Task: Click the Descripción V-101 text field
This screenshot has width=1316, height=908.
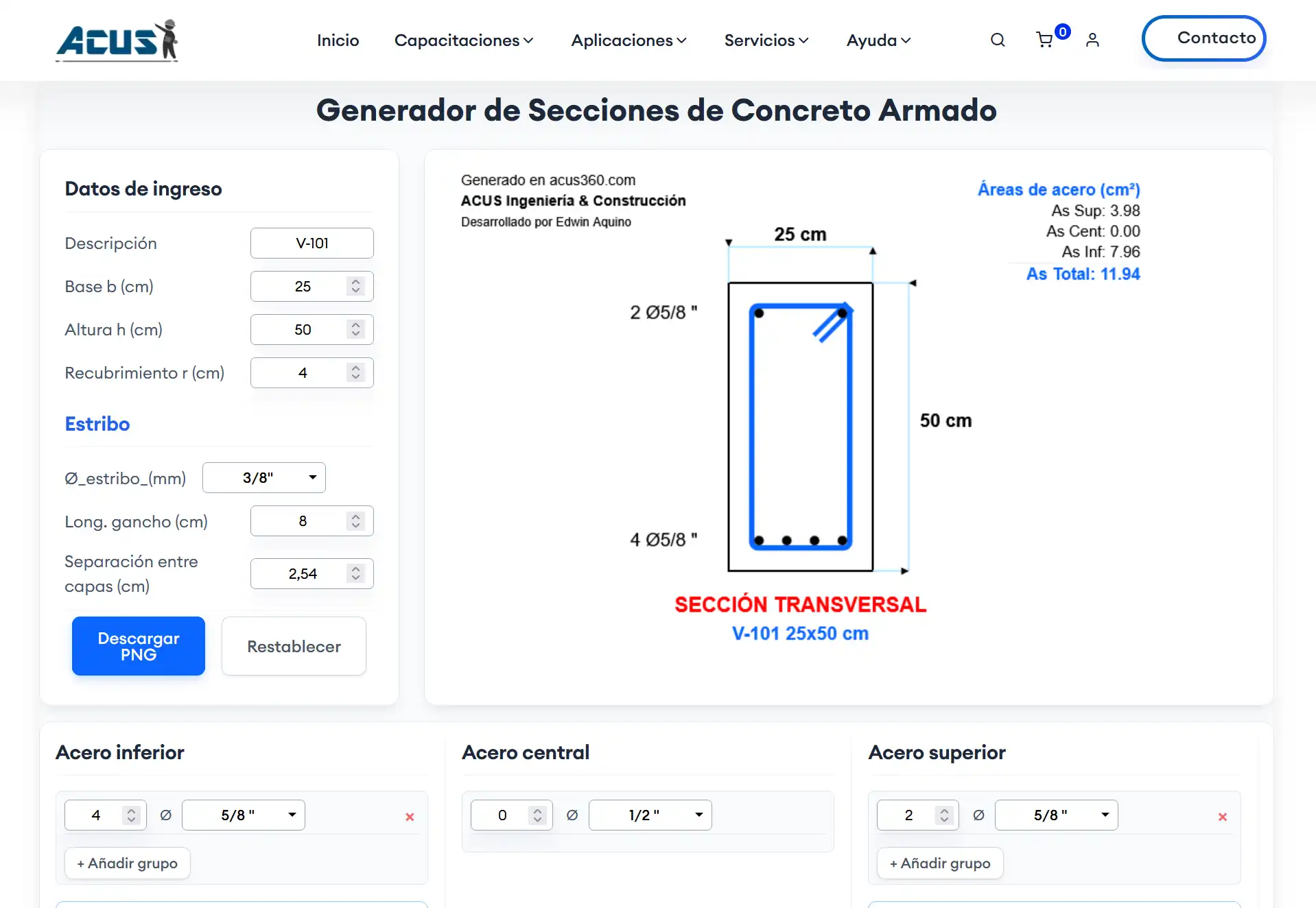Action: tap(312, 243)
